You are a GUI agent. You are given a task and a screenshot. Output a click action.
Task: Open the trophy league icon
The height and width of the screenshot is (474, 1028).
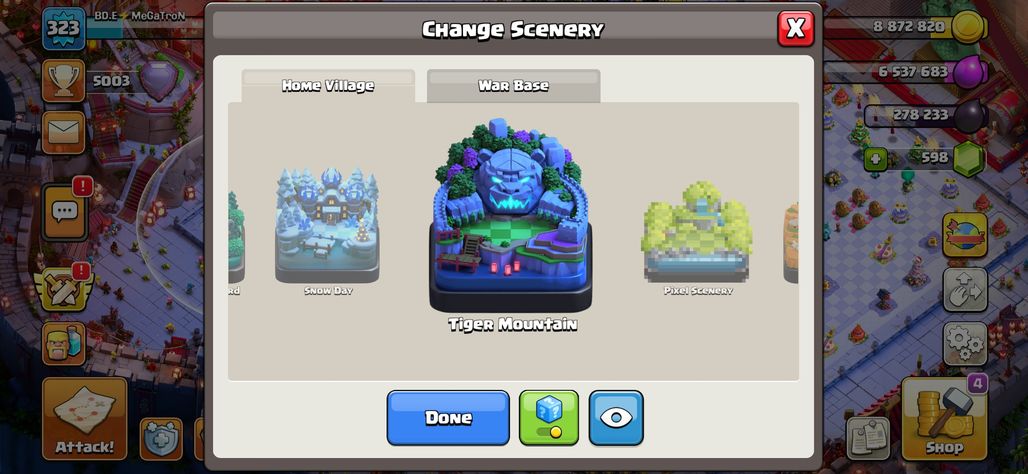click(64, 81)
